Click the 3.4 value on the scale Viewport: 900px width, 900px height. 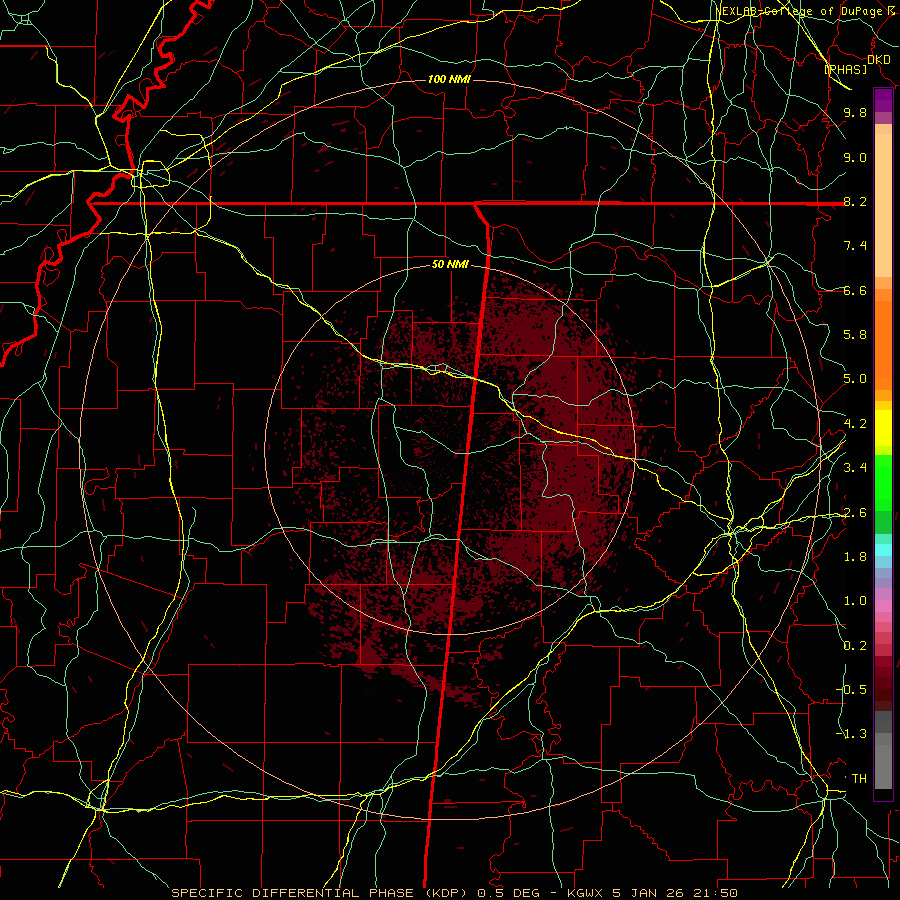click(x=855, y=468)
